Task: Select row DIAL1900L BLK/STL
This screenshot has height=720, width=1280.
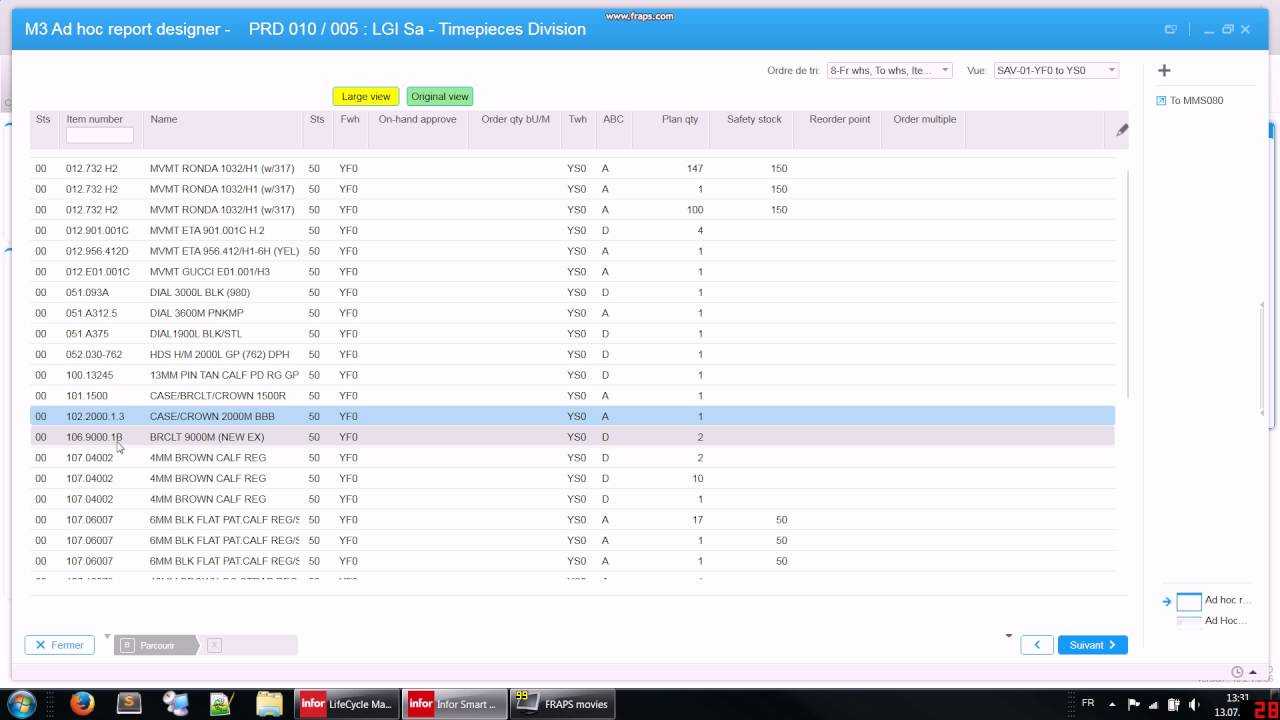Action: (x=572, y=334)
